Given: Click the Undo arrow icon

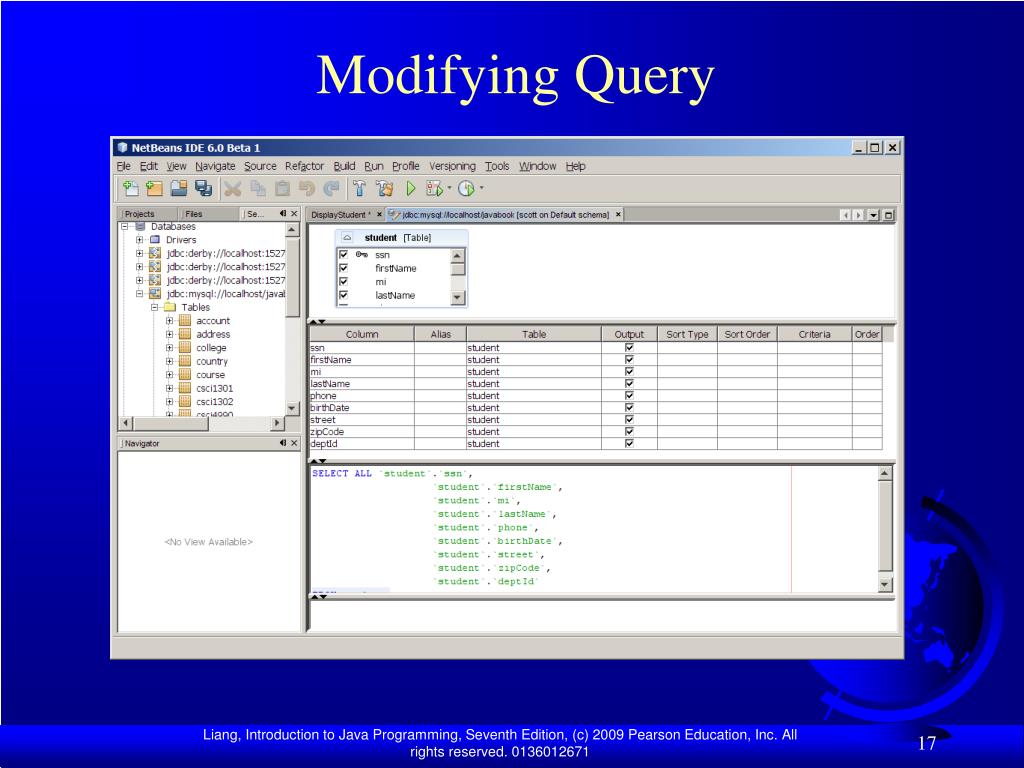Looking at the screenshot, I should pyautogui.click(x=307, y=189).
